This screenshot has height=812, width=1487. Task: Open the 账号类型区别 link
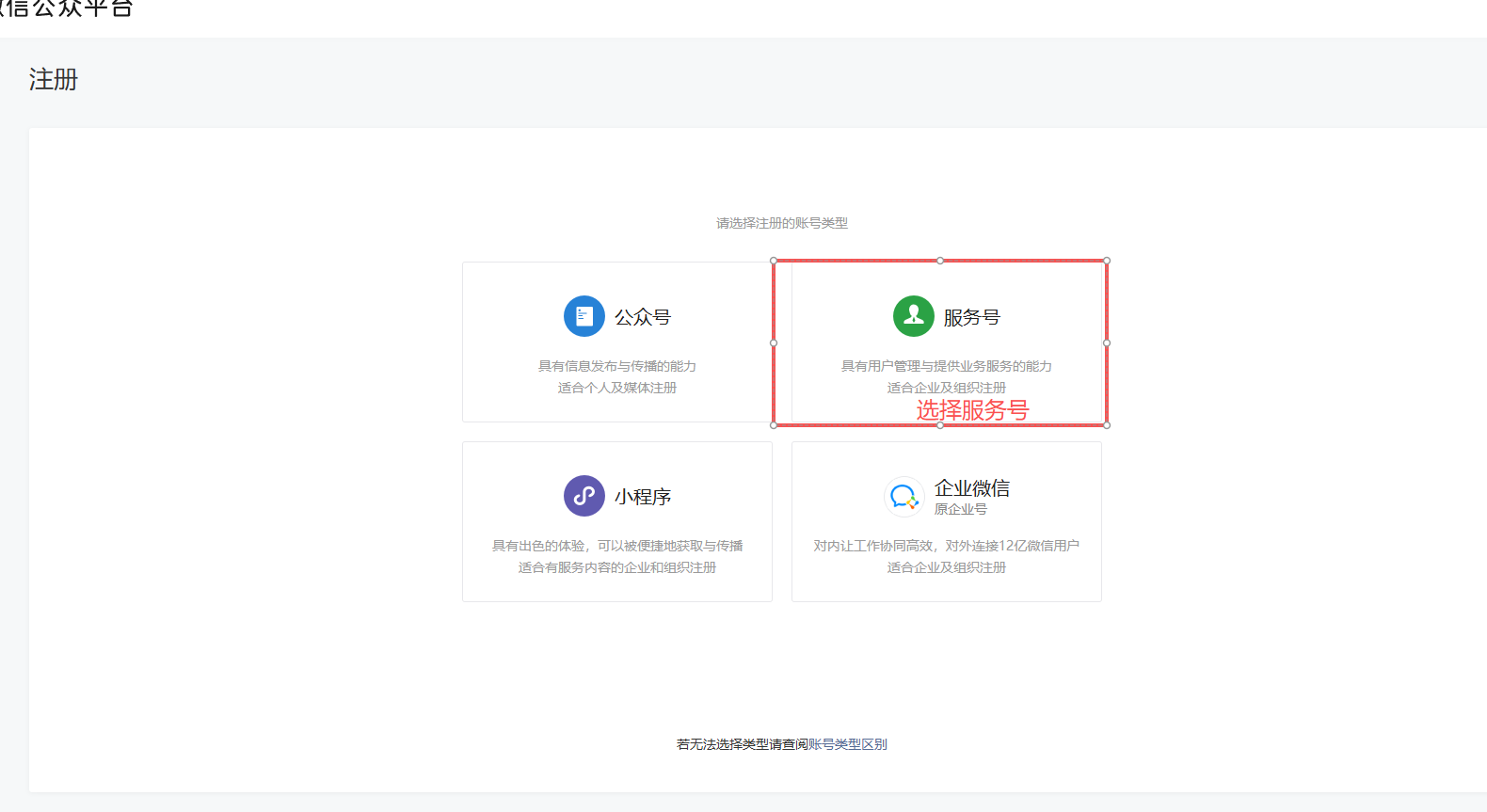847,744
